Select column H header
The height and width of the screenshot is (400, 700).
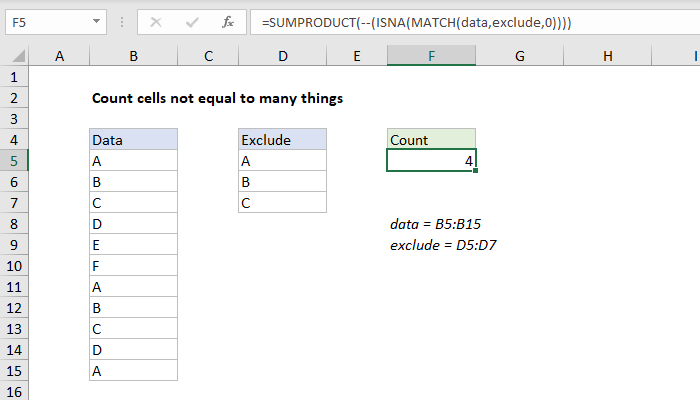[608, 57]
